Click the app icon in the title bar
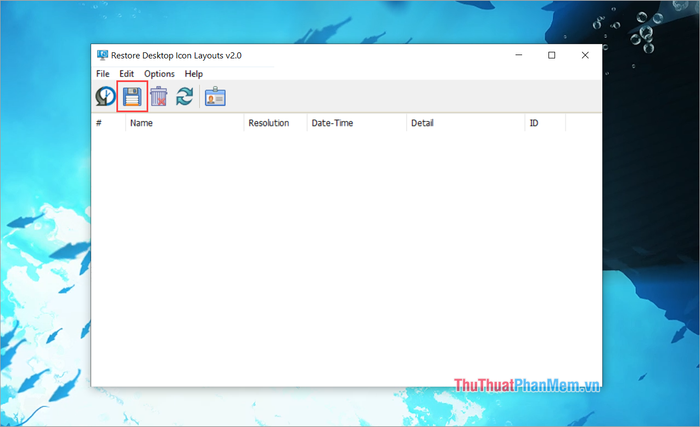700x427 pixels. tap(102, 55)
